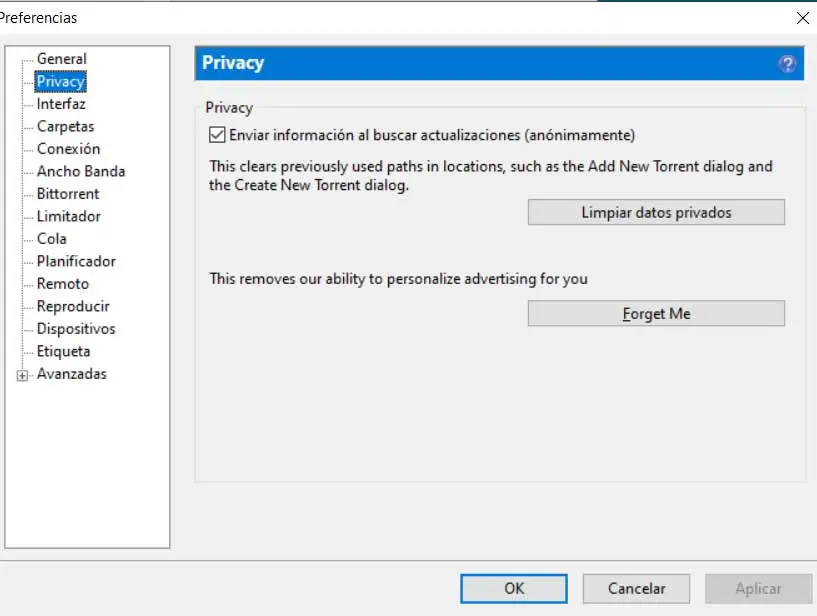Click the Forget Me button
The image size is (817, 616).
(656, 314)
